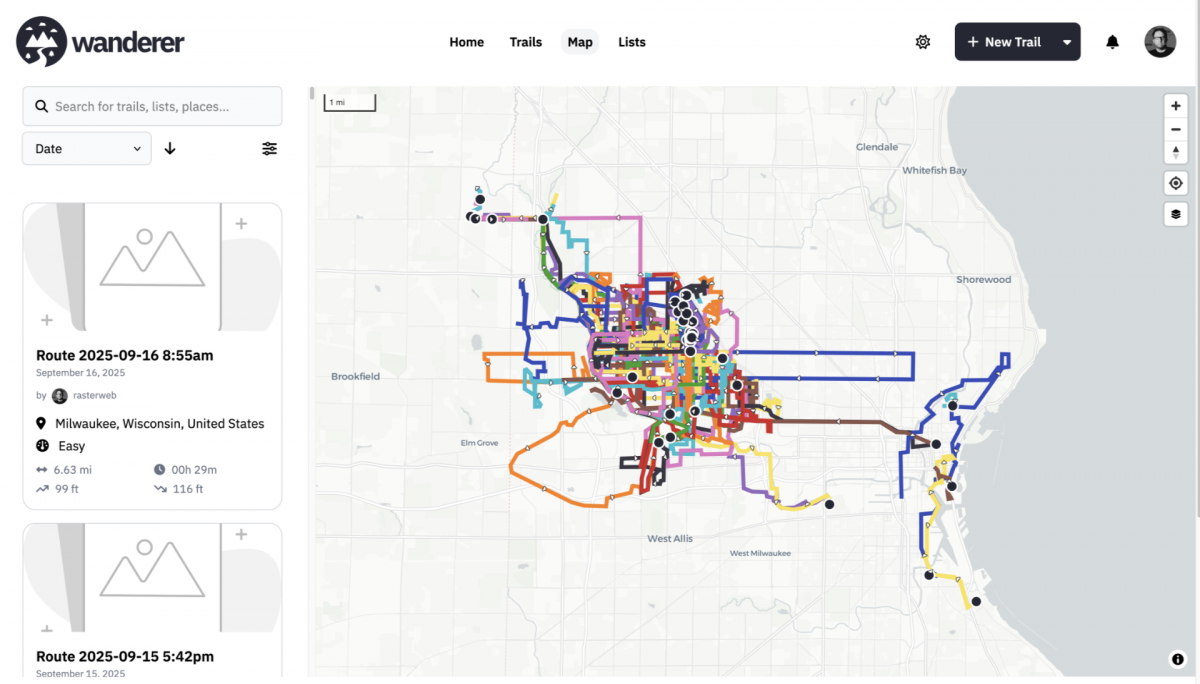Toggle sort direction arrow
The image size is (1200, 684).
pyautogui.click(x=170, y=148)
